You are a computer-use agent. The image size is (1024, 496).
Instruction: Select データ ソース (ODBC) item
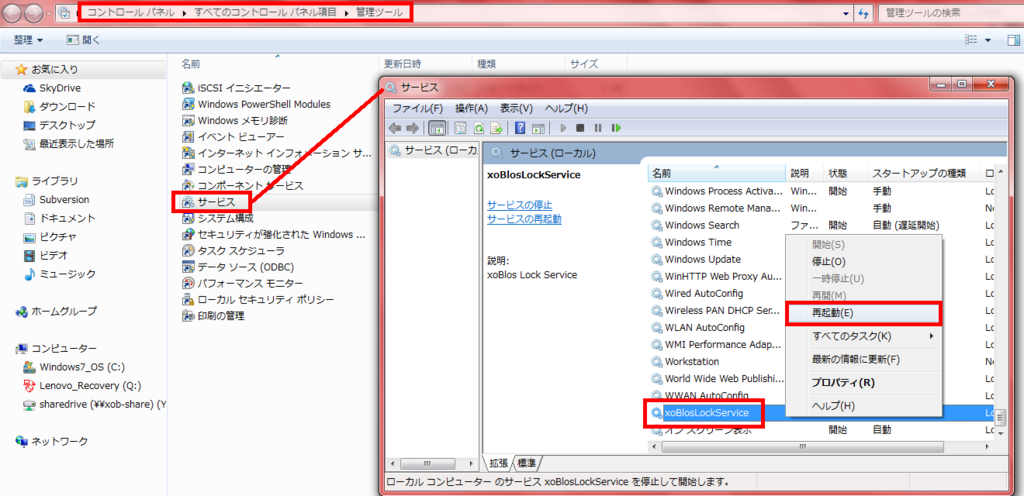[238, 267]
